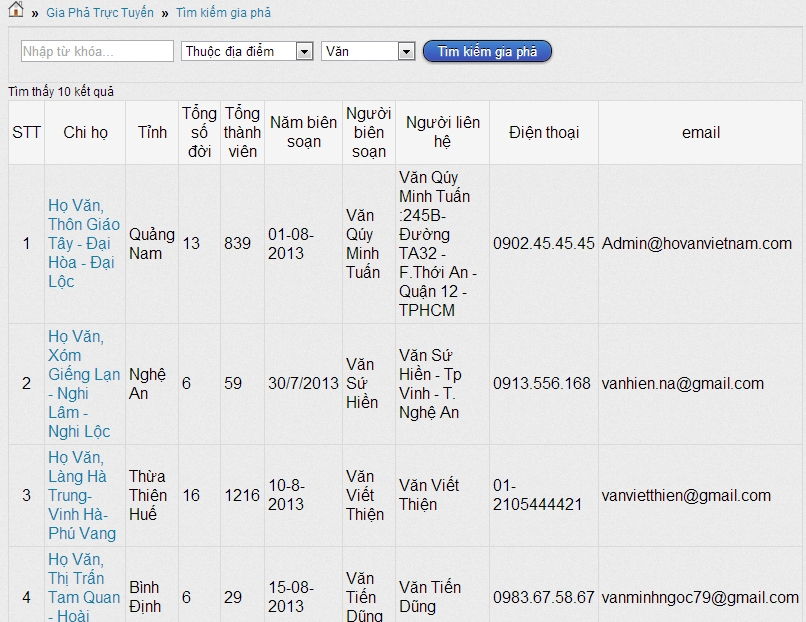
Task: Click phone number 0913.556.168 cell
Action: [x=541, y=383]
